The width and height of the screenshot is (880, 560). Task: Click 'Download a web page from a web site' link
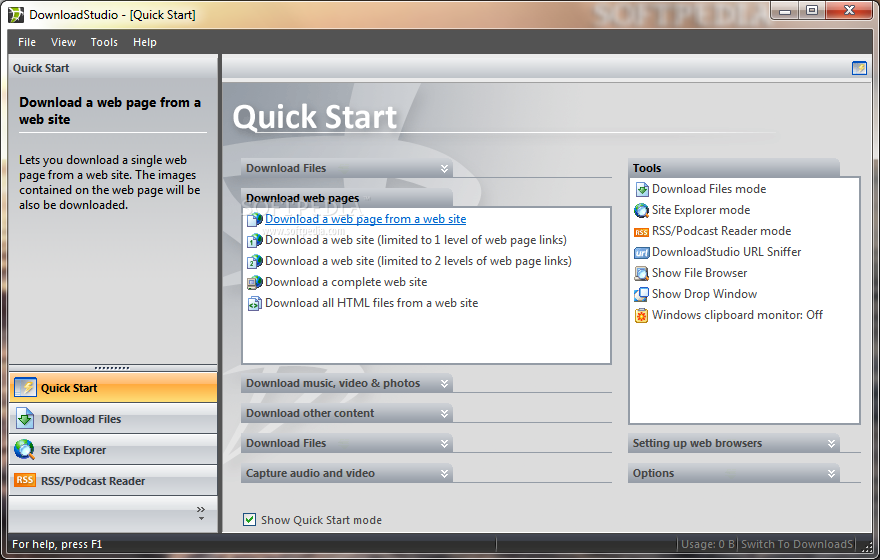click(x=365, y=219)
